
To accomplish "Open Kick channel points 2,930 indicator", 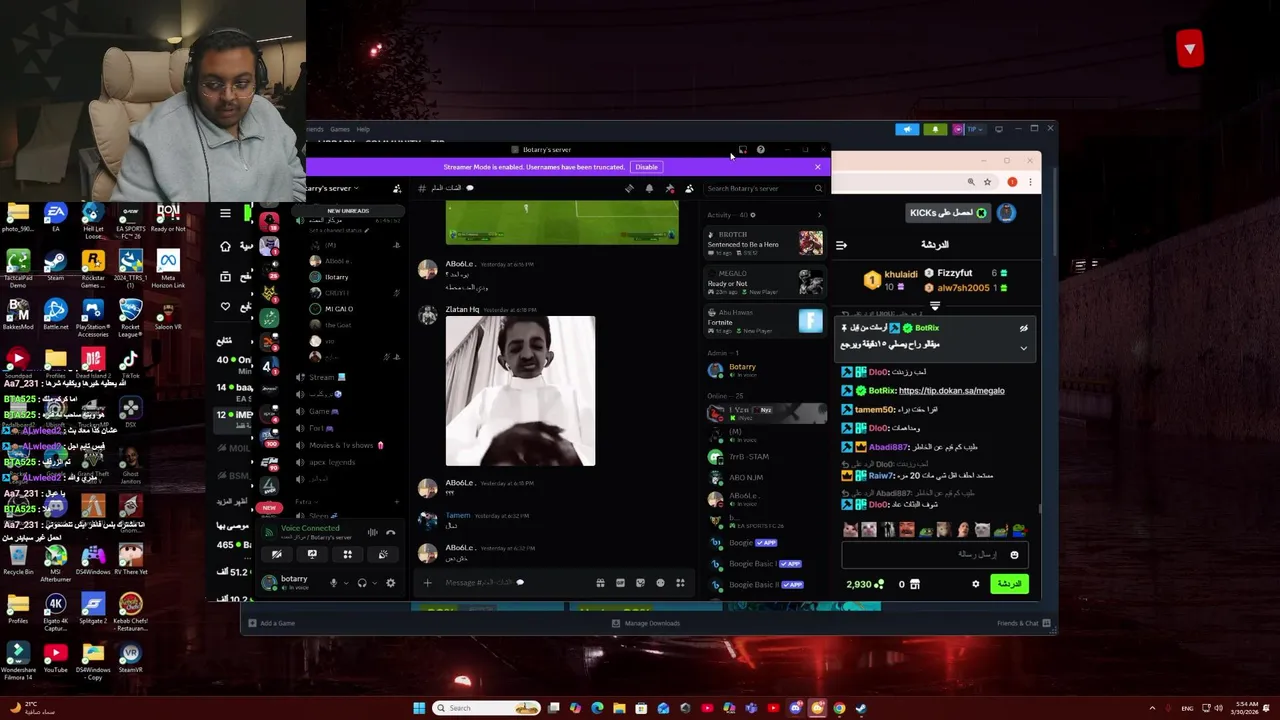I will coord(865,584).
